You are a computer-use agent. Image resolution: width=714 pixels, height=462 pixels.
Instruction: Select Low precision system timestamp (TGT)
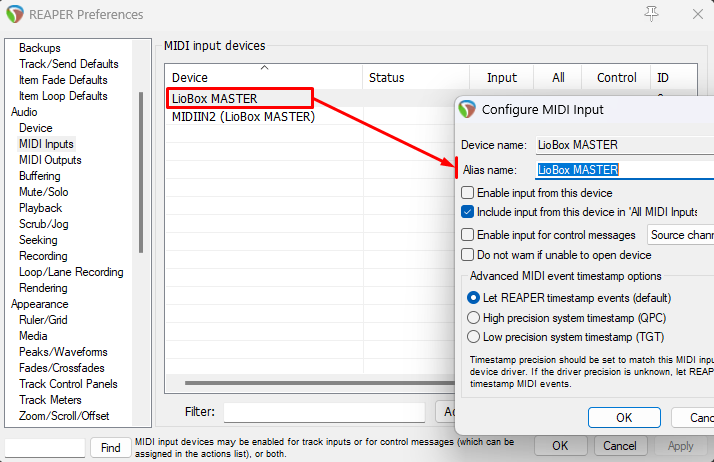pyautogui.click(x=473, y=337)
